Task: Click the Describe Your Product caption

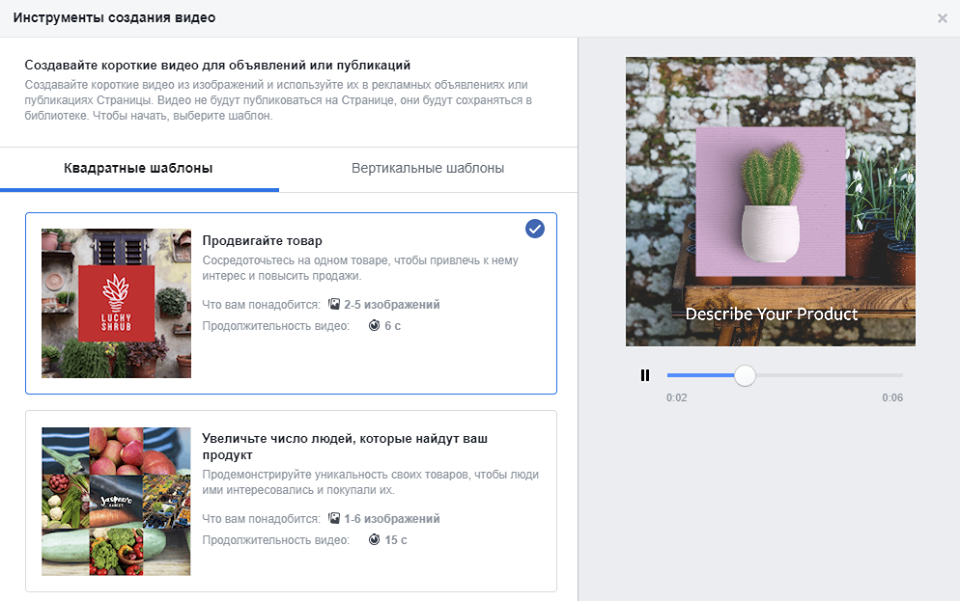Action: click(770, 314)
